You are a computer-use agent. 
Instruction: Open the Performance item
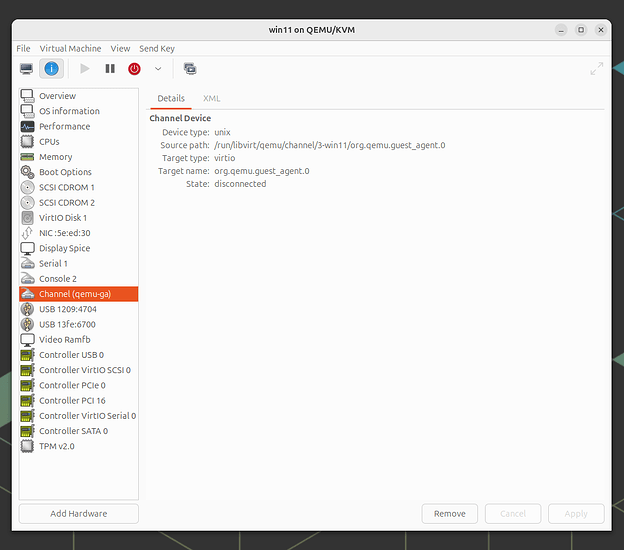79,126
